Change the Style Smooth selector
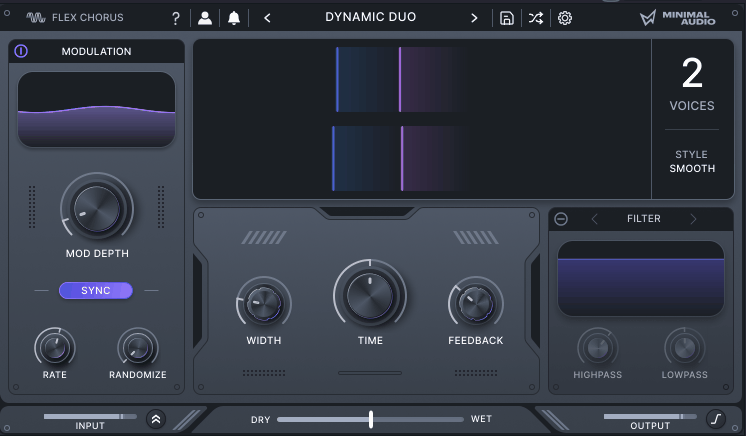This screenshot has height=436, width=746. pos(692,161)
